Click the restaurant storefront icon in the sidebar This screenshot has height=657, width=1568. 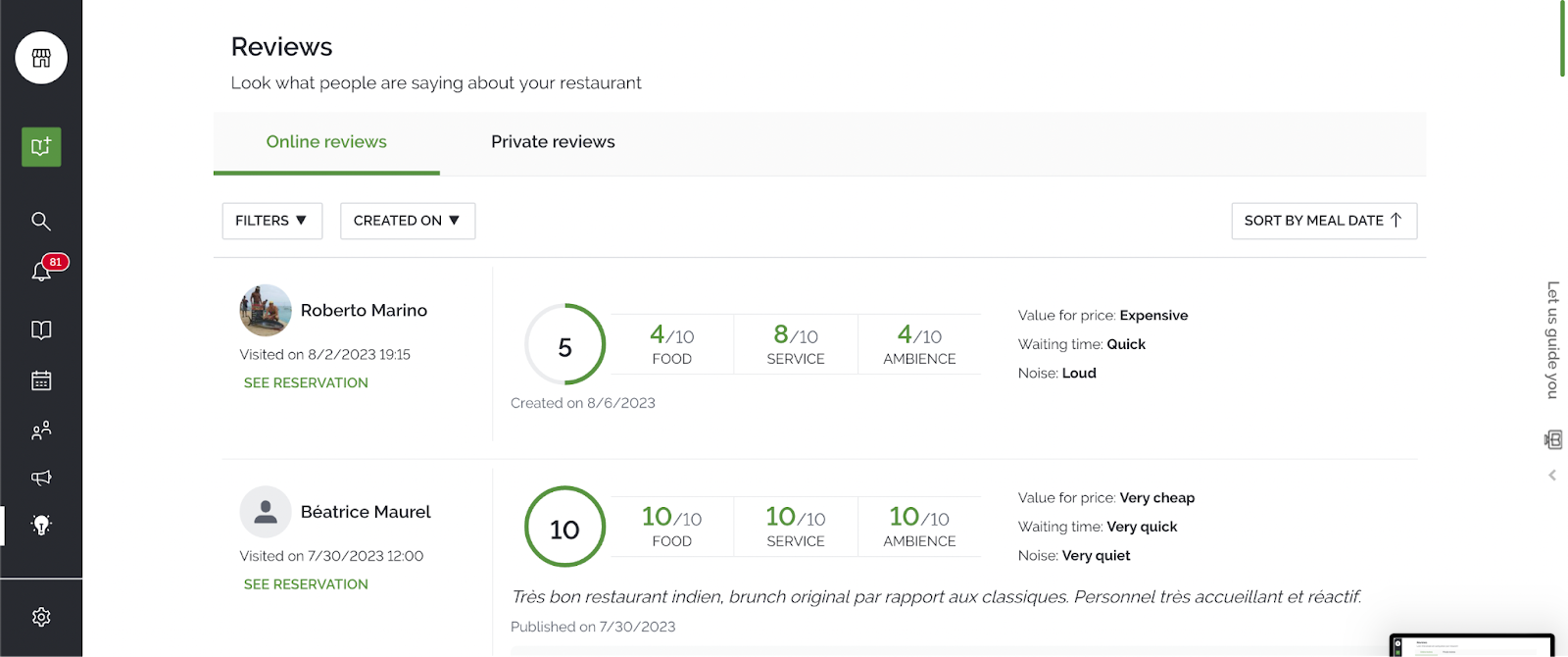(x=41, y=58)
